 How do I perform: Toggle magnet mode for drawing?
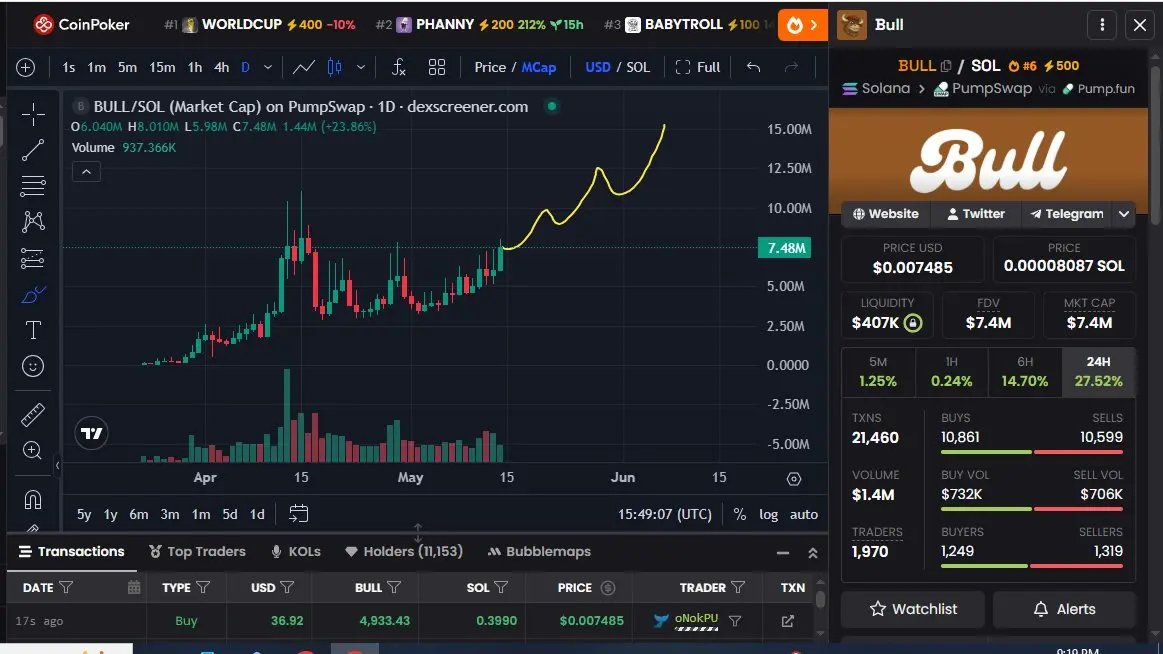pos(33,500)
